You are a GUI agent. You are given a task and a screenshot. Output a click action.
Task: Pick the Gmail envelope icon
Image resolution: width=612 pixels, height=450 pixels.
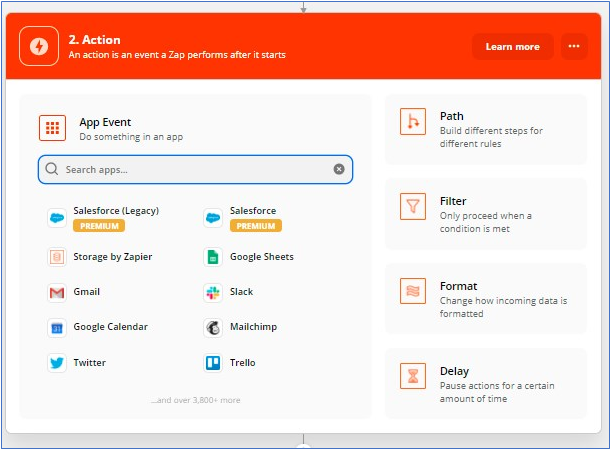pyautogui.click(x=57, y=292)
